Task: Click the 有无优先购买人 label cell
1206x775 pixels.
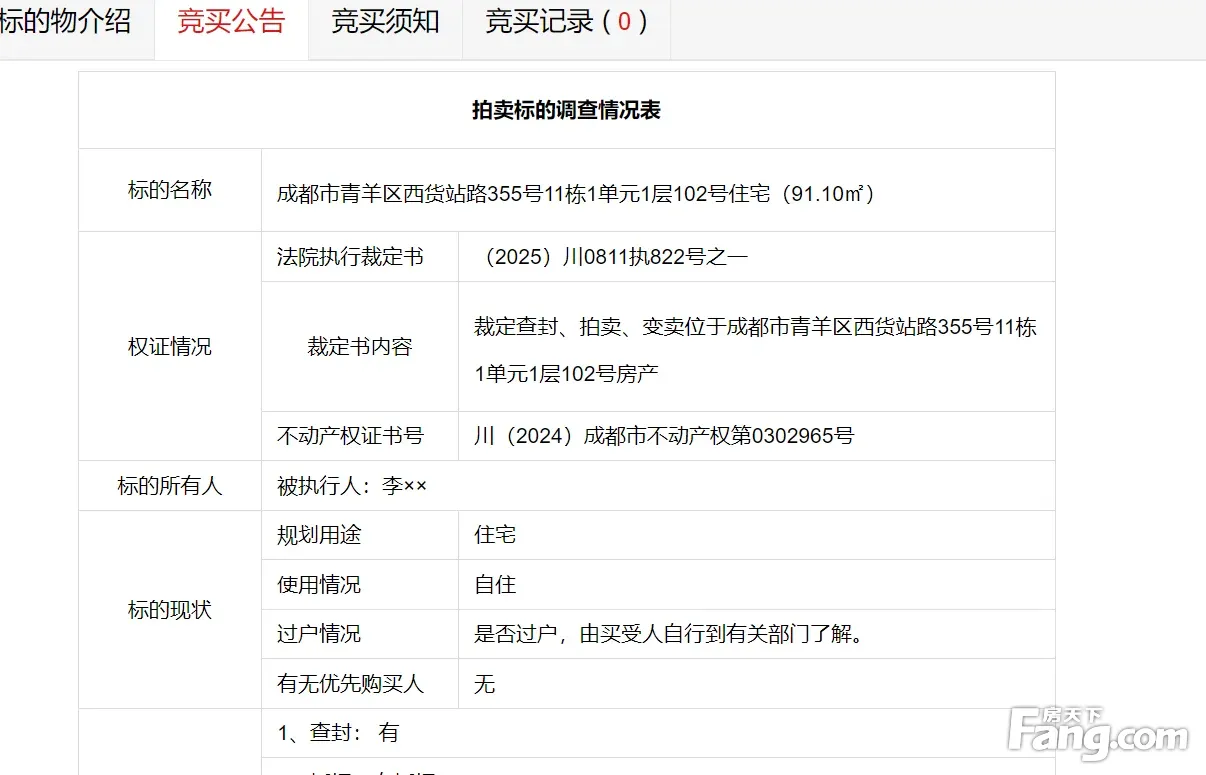Action: pos(350,684)
